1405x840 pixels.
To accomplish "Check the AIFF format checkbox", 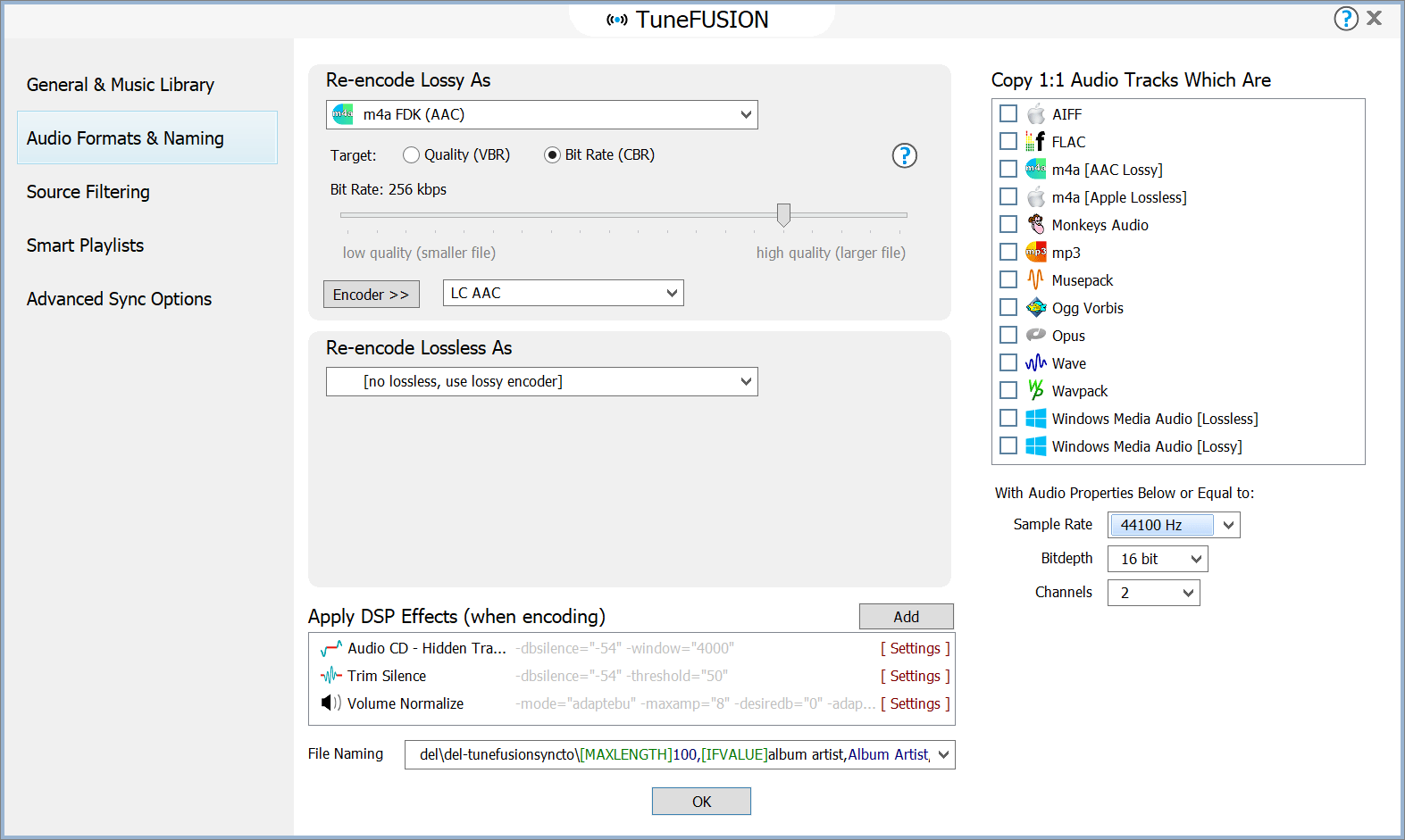I will tap(1008, 114).
